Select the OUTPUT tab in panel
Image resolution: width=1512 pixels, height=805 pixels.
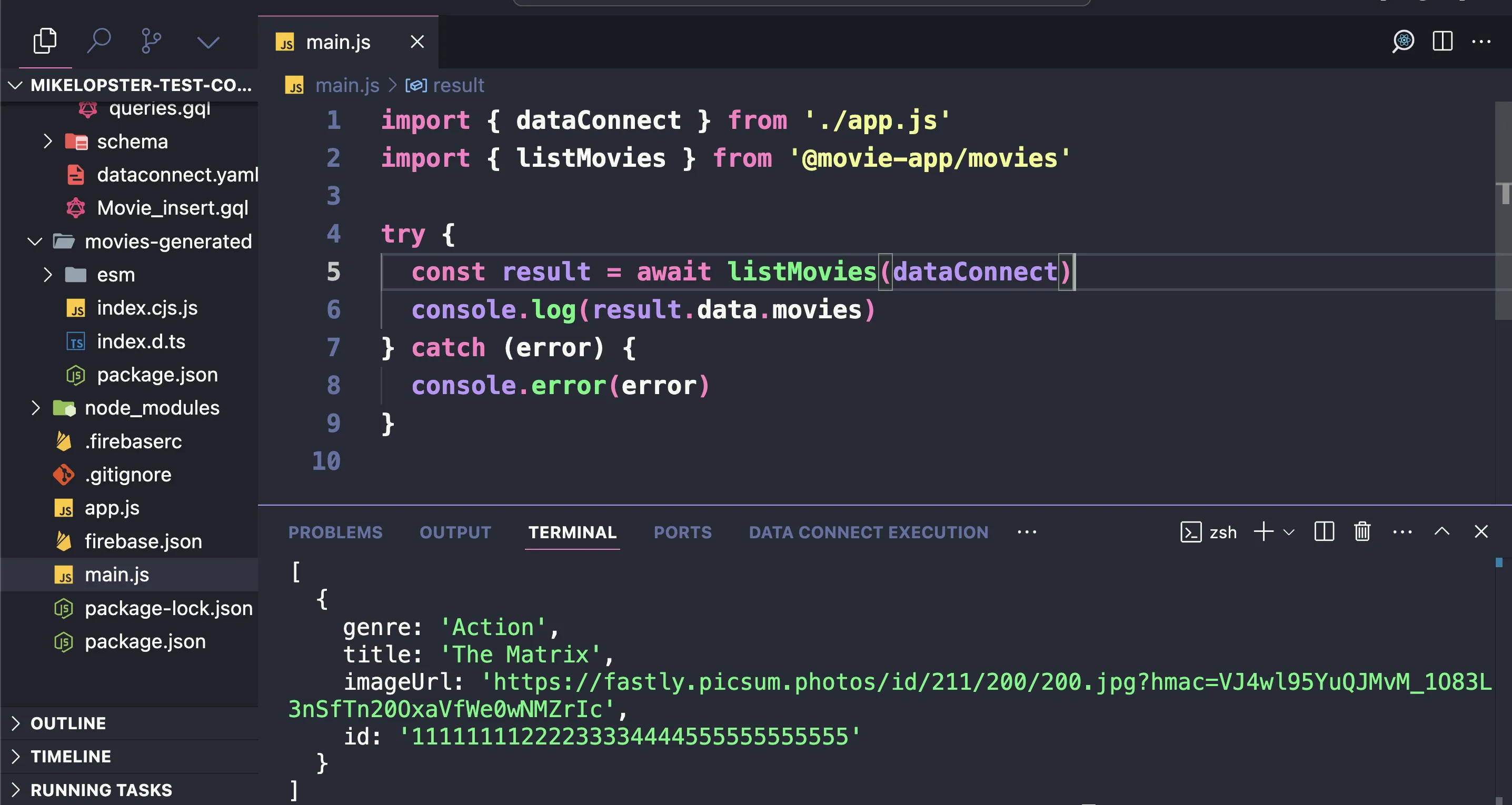[456, 532]
